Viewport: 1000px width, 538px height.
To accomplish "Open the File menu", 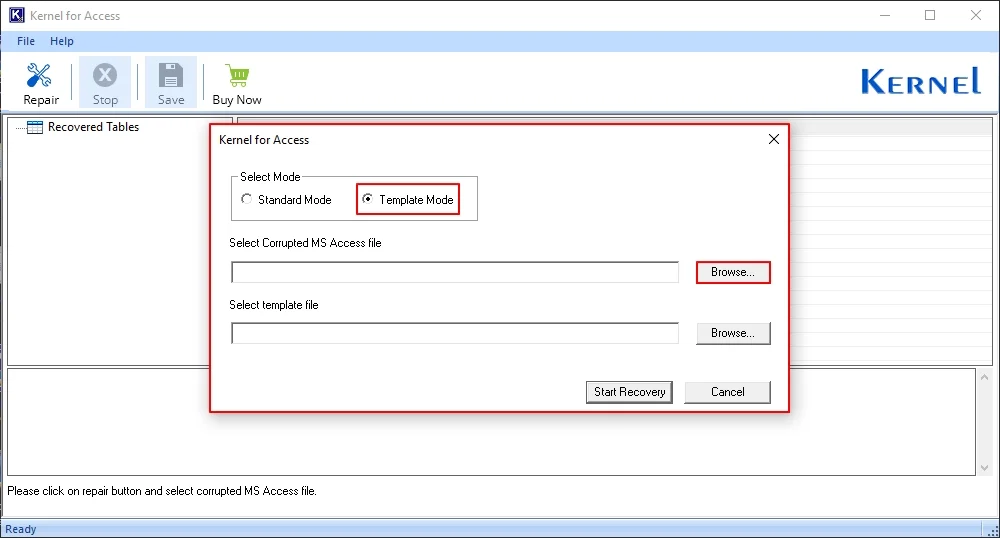I will click(x=26, y=41).
